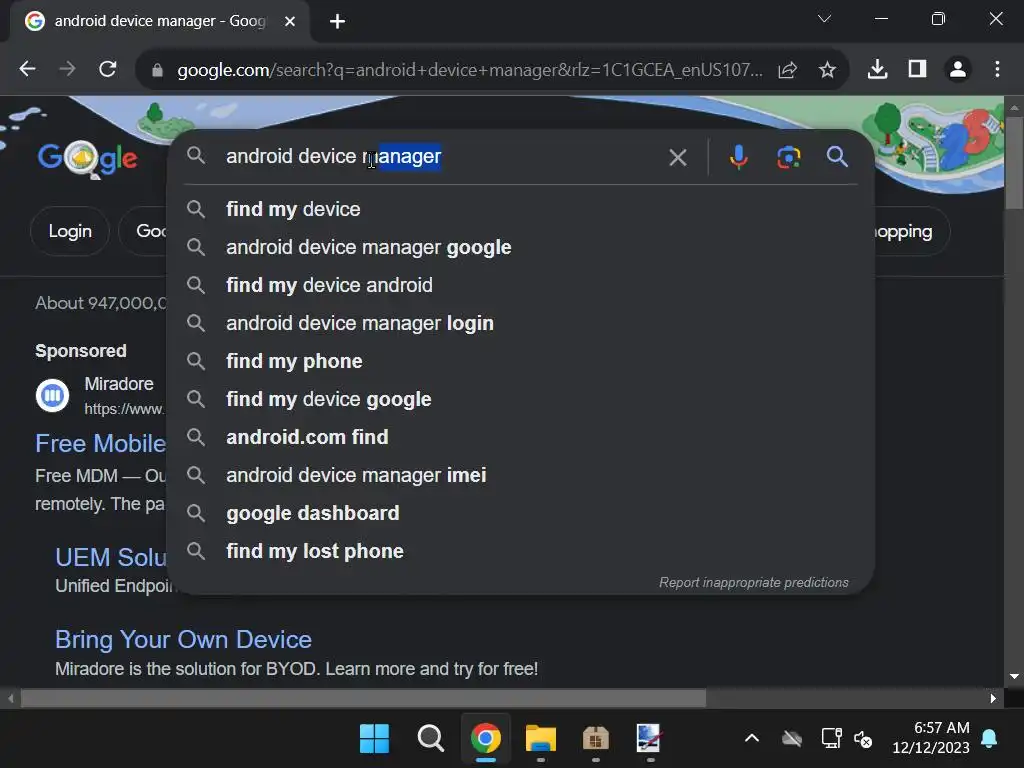1024x768 pixels.
Task: Open the "Bring Your Own Device" link
Action: pos(184,639)
